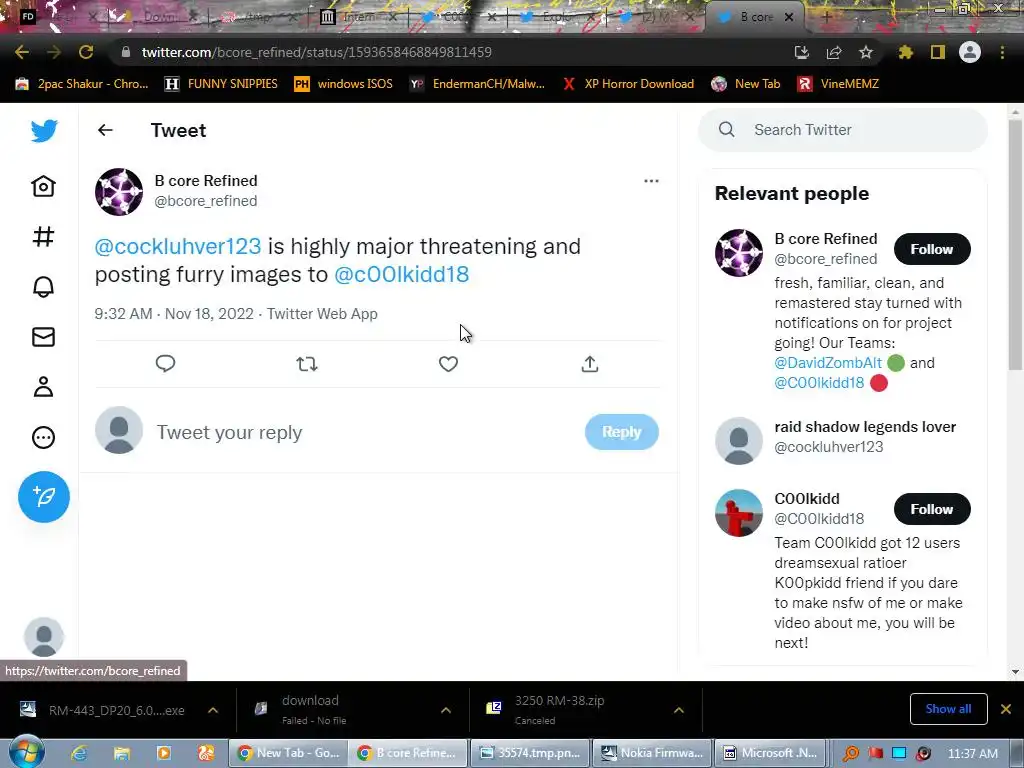Open C00lkidd avatar in Relevant people
Image resolution: width=1024 pixels, height=768 pixels.
click(739, 513)
